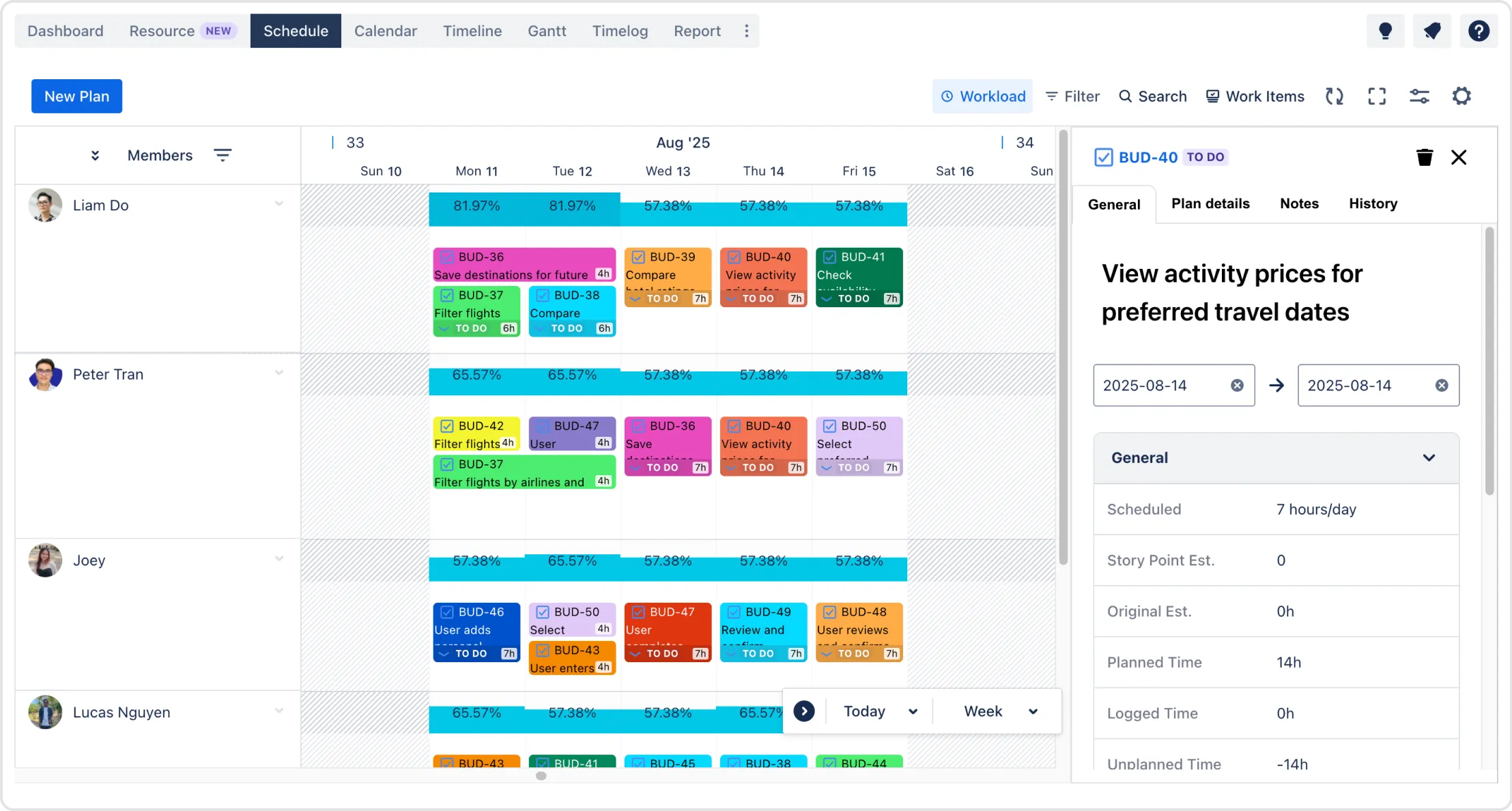
Task: Switch to Notes tab
Action: tap(1299, 203)
